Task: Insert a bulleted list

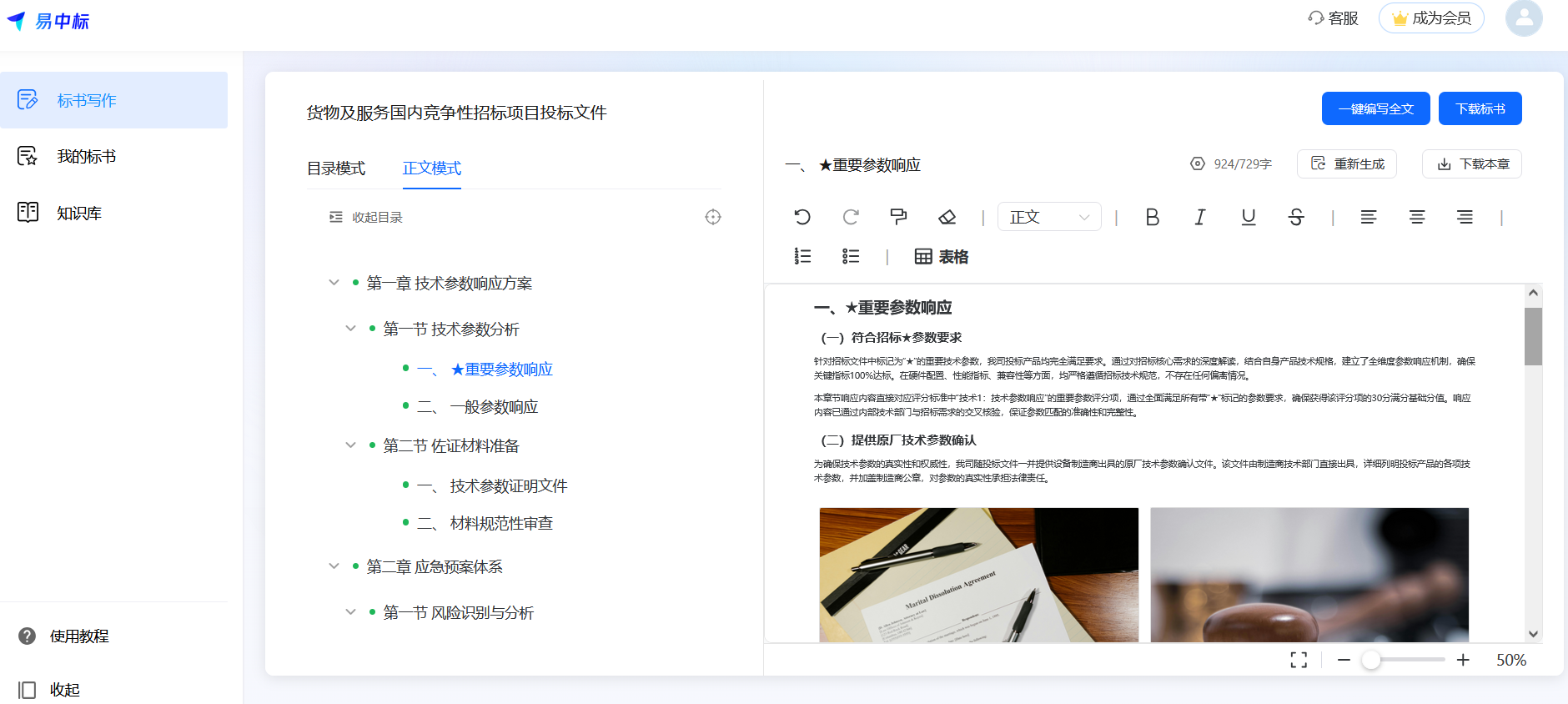Action: point(851,256)
